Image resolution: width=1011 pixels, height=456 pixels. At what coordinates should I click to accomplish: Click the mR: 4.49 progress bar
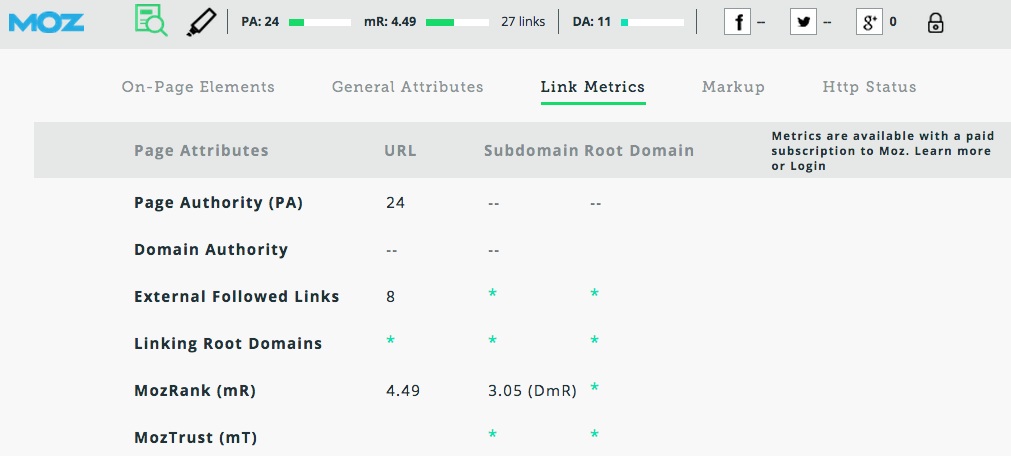coord(457,23)
